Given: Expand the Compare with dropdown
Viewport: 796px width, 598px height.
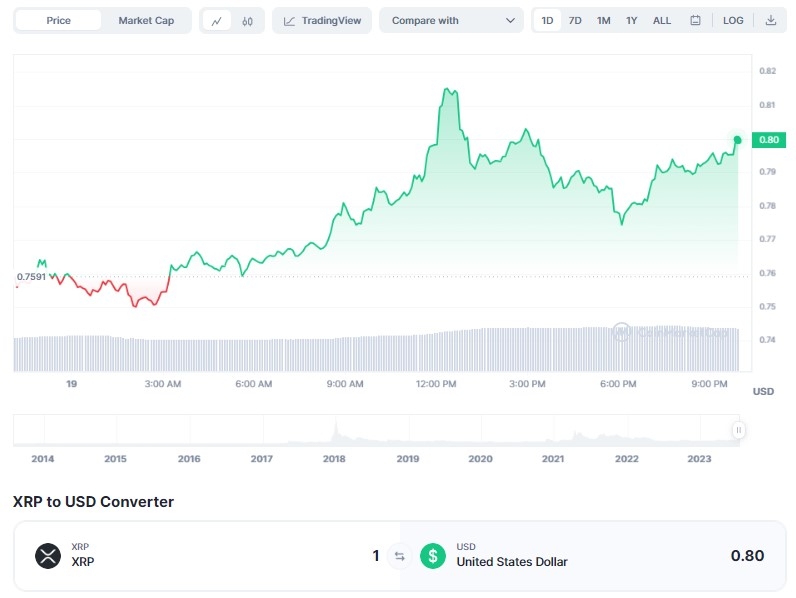Looking at the screenshot, I should click(451, 21).
